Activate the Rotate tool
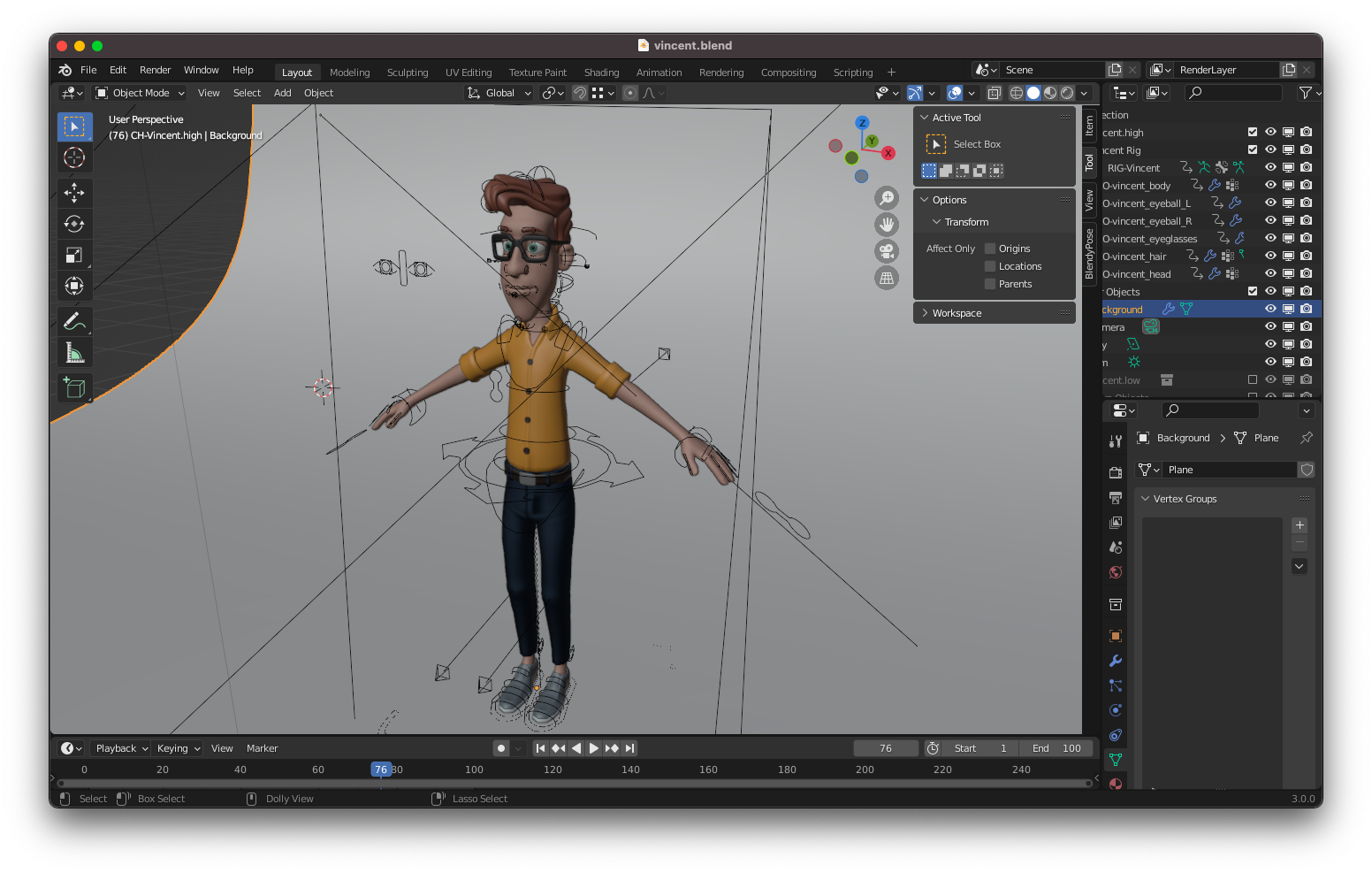The image size is (1372, 873). click(x=75, y=224)
